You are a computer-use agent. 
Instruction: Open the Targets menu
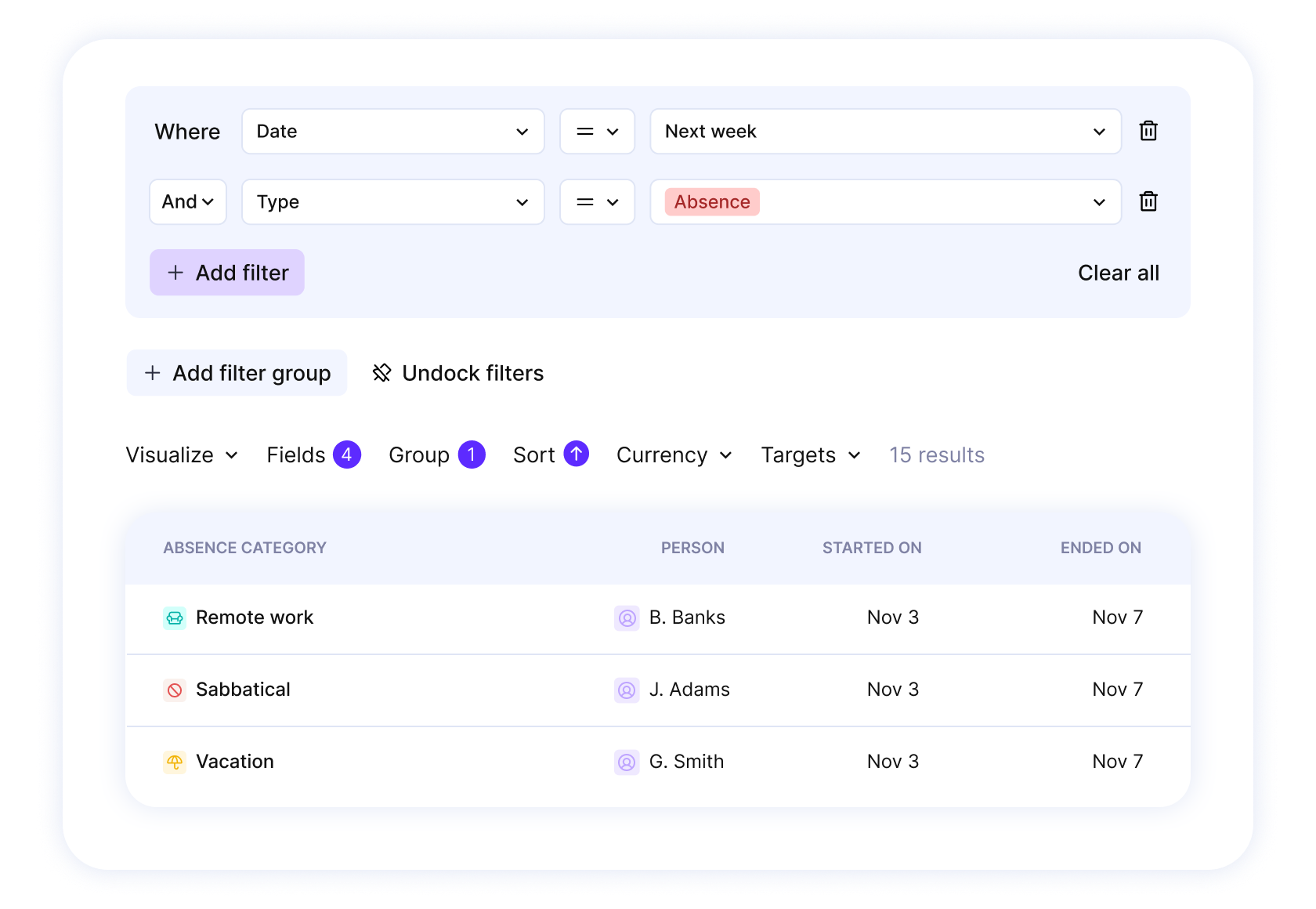coord(809,454)
